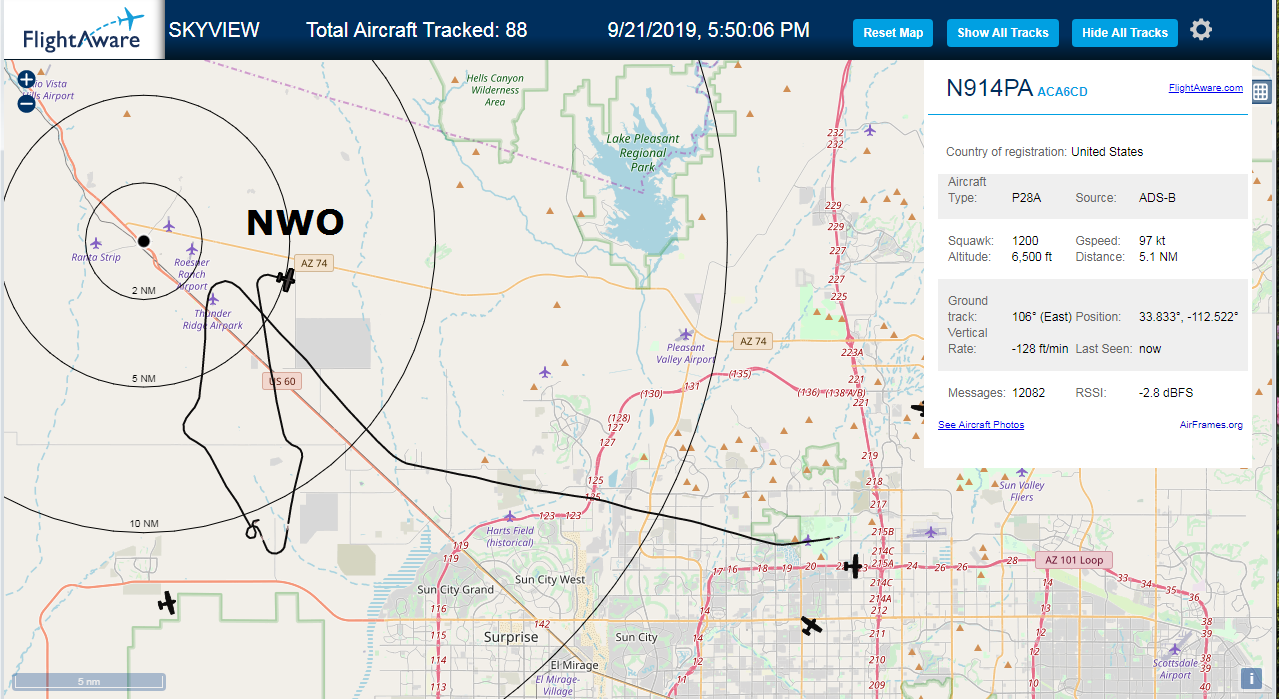Viewport: 1279px width, 699px height.
Task: Click the P28A aircraft type value
Action: (1026, 198)
